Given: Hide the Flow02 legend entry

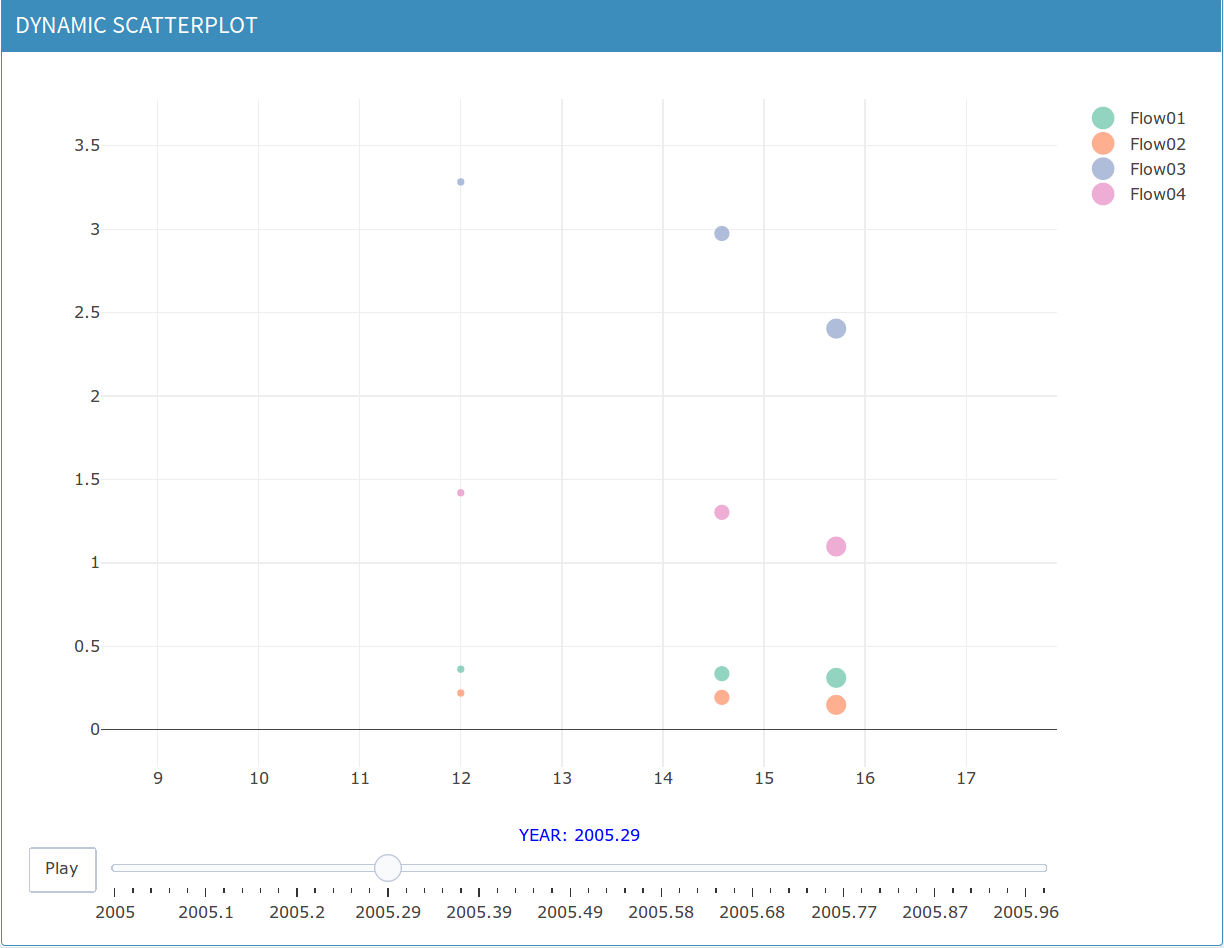Looking at the screenshot, I should (1157, 144).
